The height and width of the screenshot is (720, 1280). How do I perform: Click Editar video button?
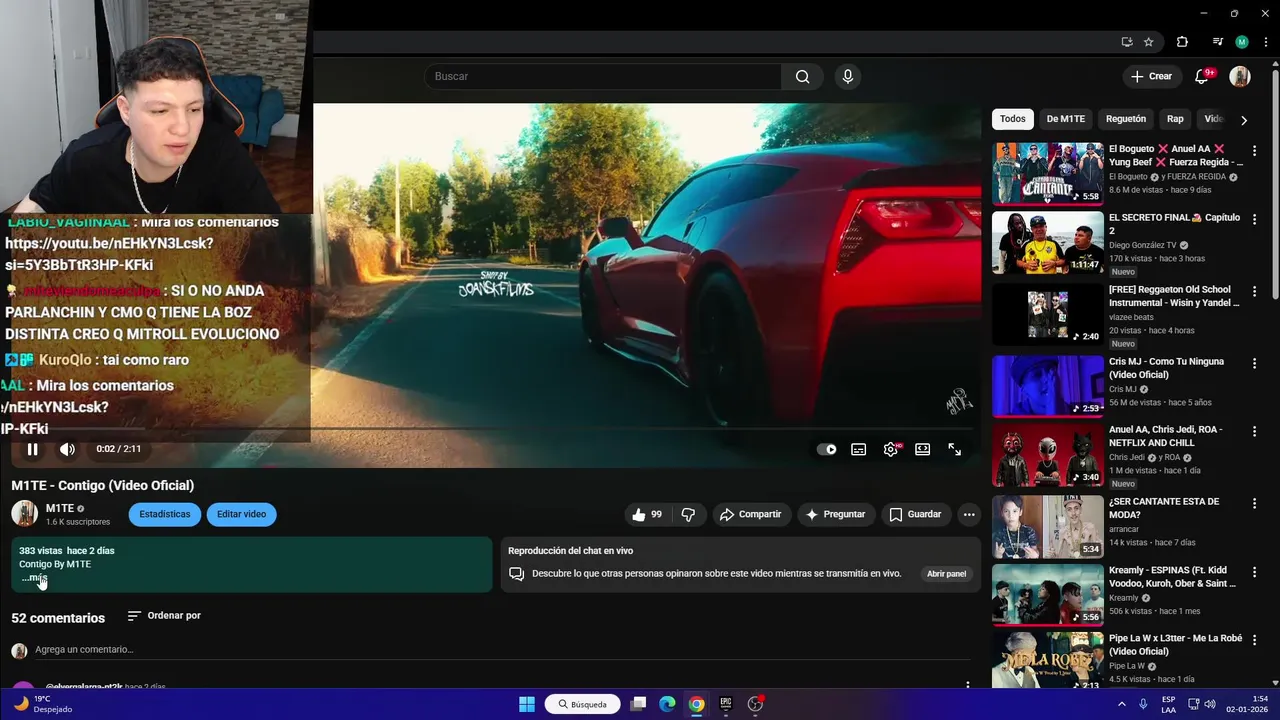point(241,515)
